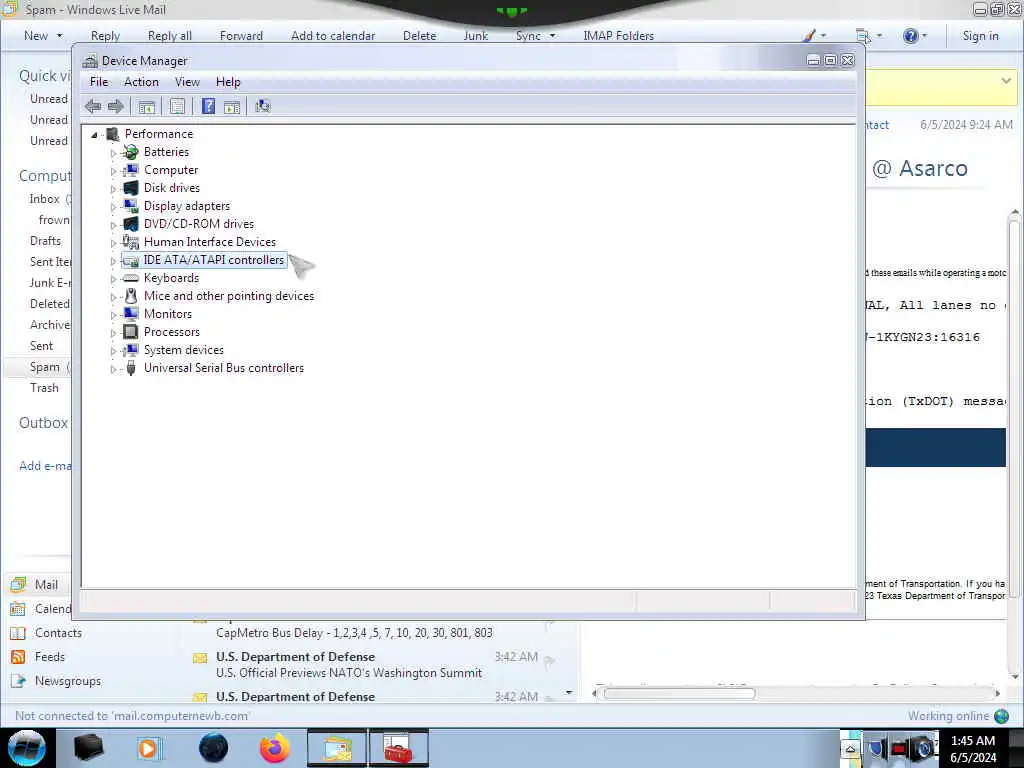The height and width of the screenshot is (768, 1024).
Task: Click the Show/Hide Console Tree toolbar icon
Action: [x=147, y=106]
